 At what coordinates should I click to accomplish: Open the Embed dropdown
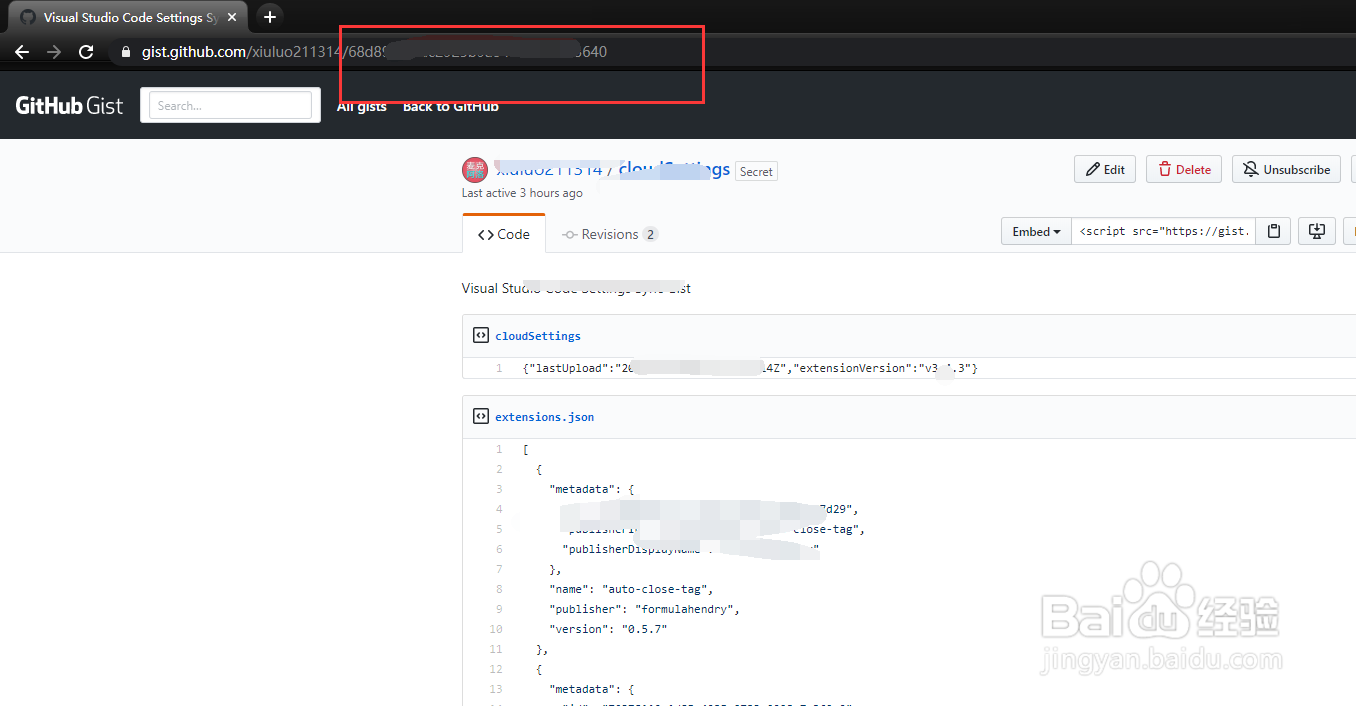[1036, 231]
